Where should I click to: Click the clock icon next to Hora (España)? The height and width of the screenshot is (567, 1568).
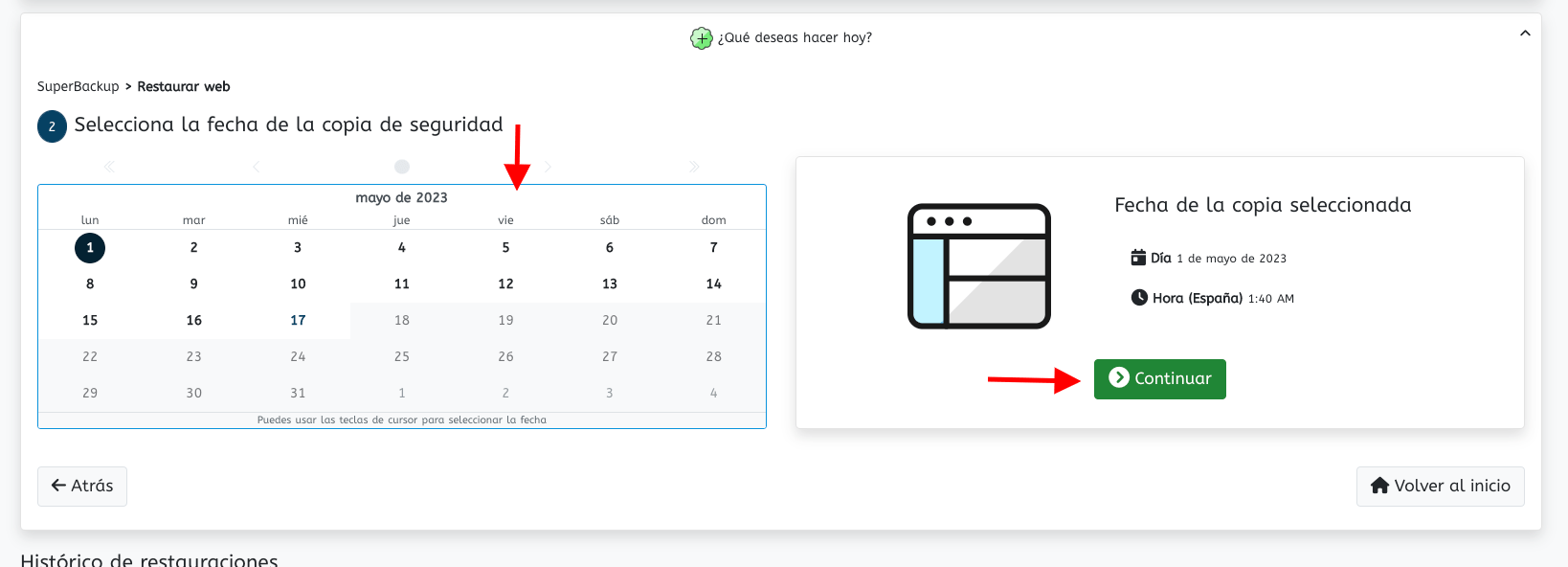pos(1139,298)
